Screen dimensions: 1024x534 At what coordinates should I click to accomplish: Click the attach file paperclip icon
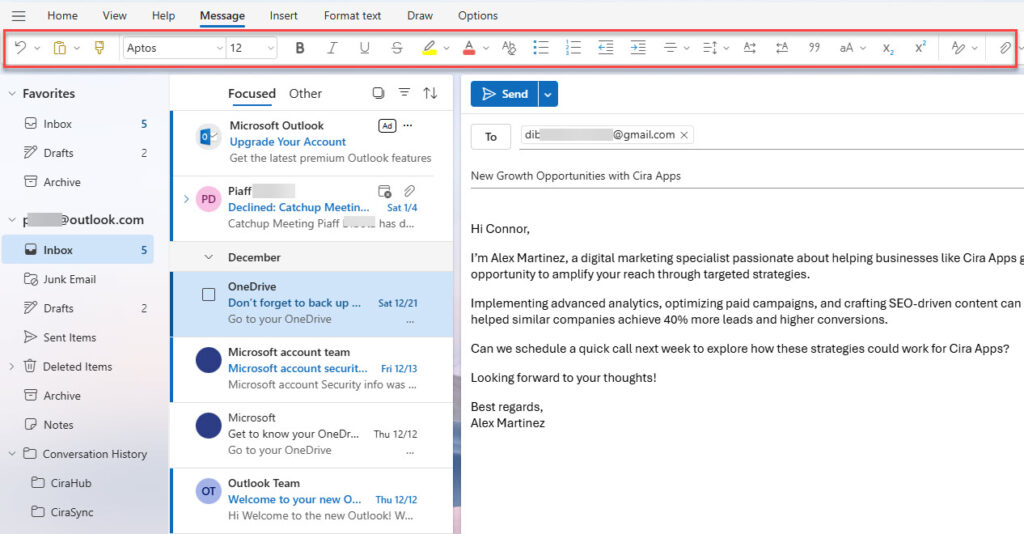pos(1004,48)
